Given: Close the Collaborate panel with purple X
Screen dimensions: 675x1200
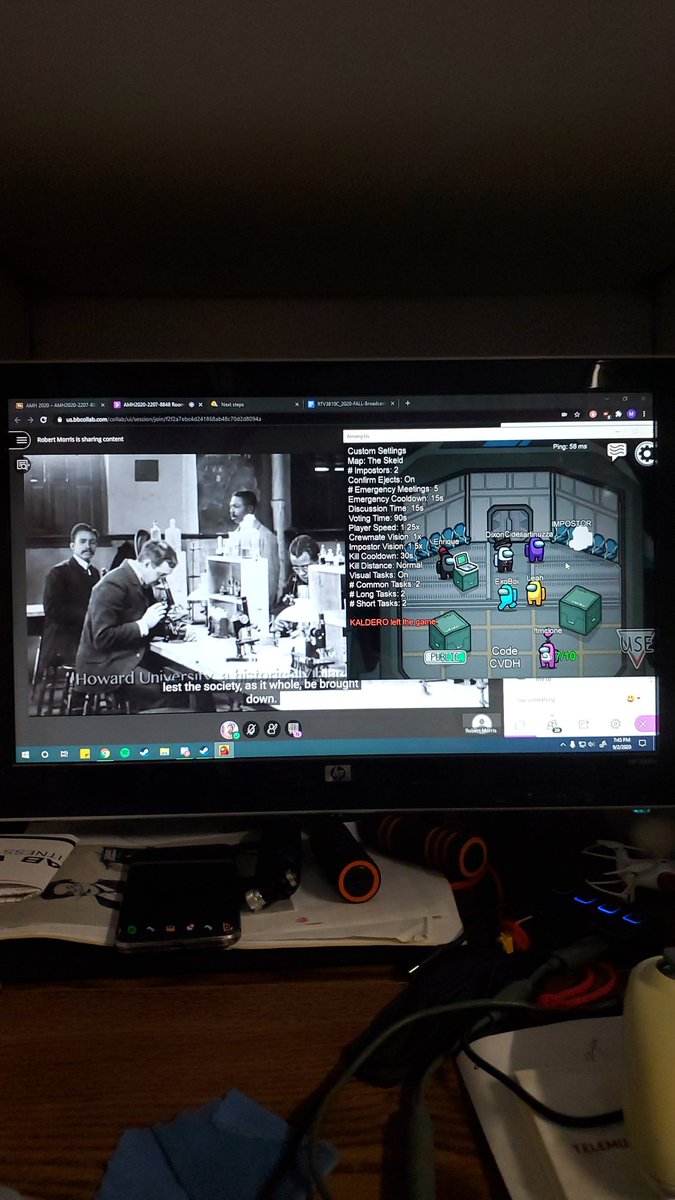Looking at the screenshot, I should (644, 724).
